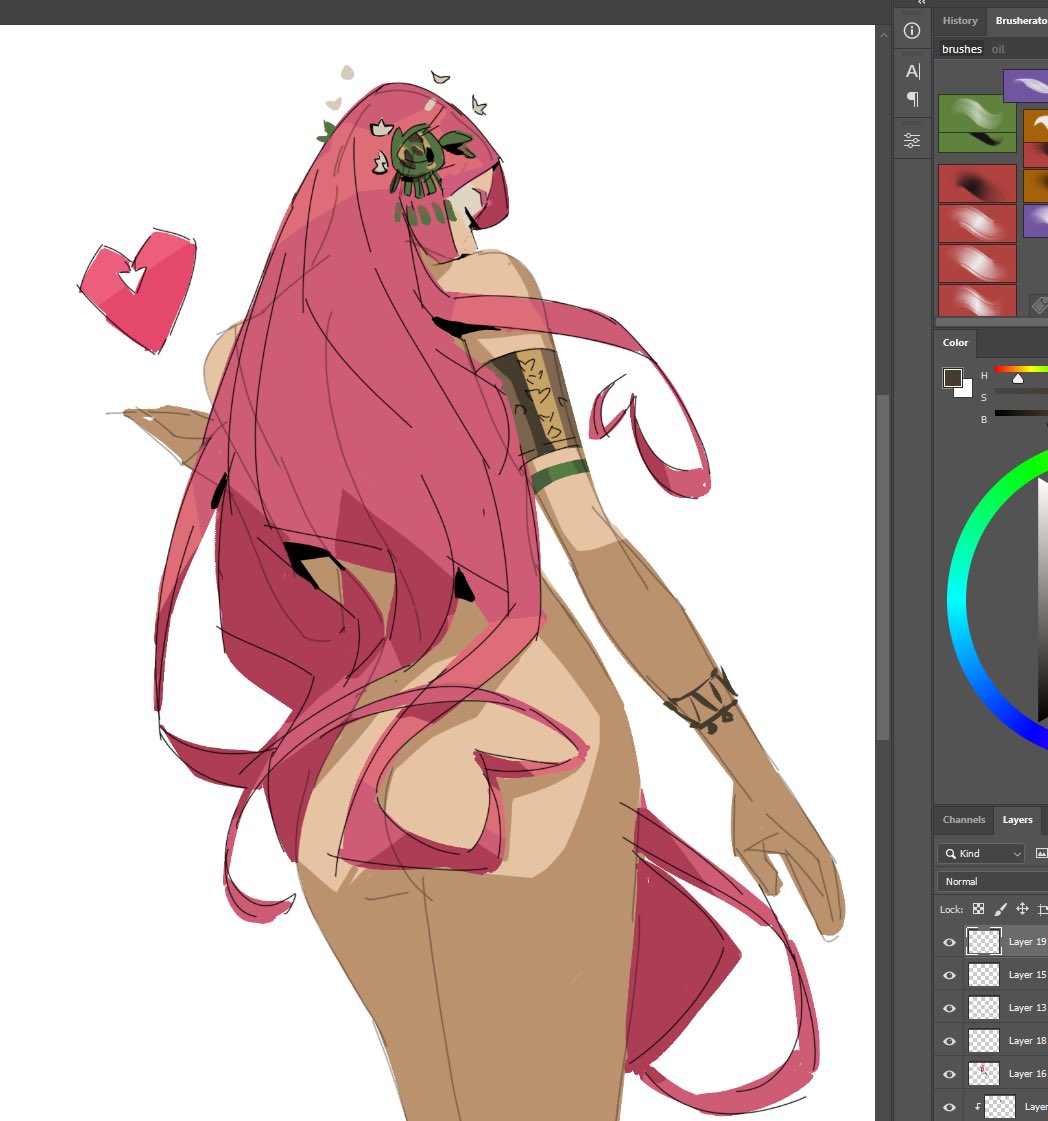Screen dimensions: 1048x1121
Task: Click the Layer 18 name text
Action: point(1027,1040)
